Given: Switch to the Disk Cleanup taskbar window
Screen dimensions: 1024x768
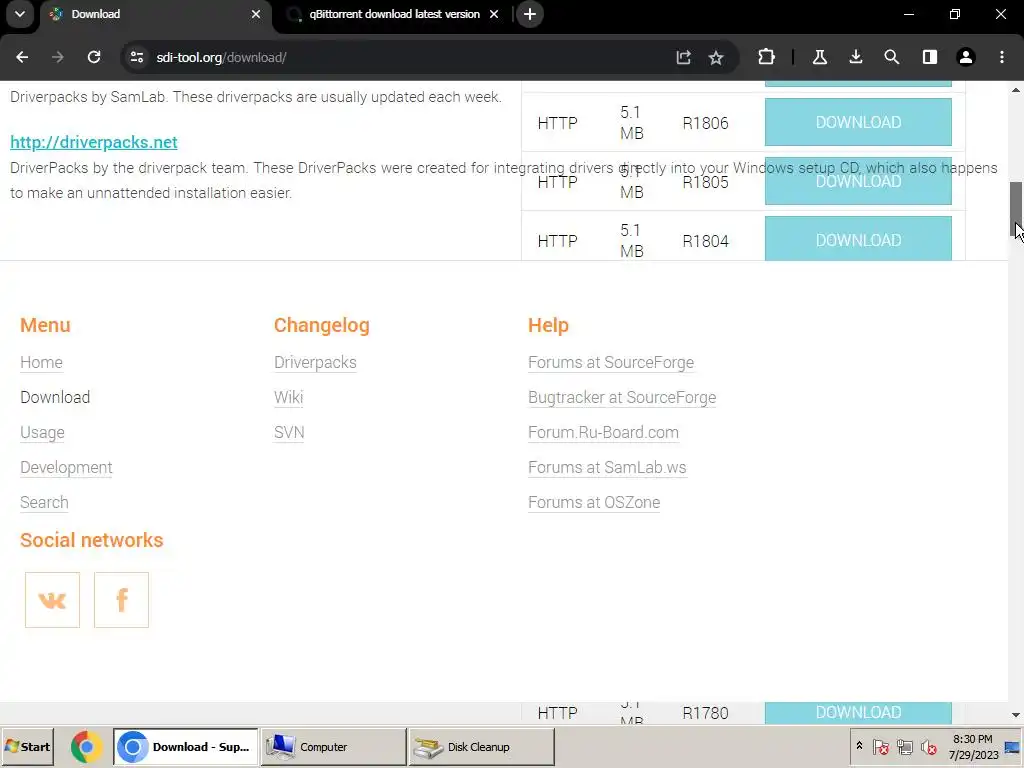Looking at the screenshot, I should click(481, 747).
